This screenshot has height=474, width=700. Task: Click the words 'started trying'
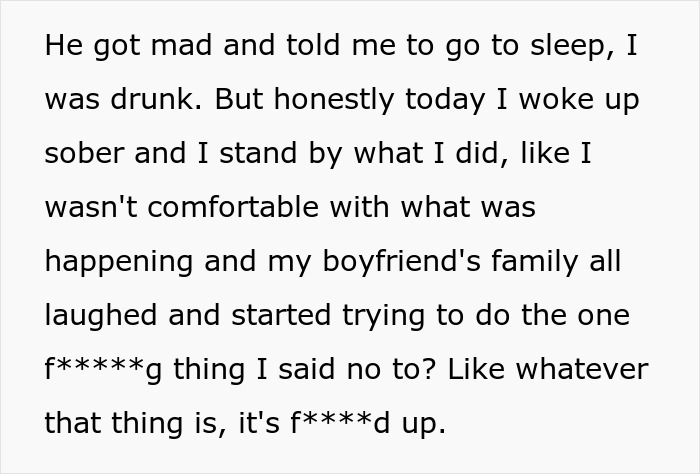[328, 316]
